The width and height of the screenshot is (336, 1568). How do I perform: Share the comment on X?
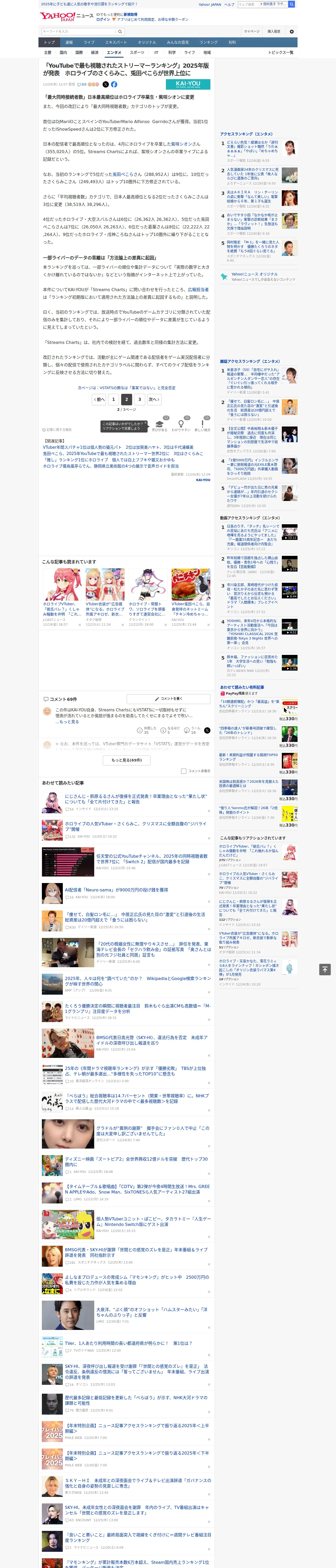coord(207,730)
